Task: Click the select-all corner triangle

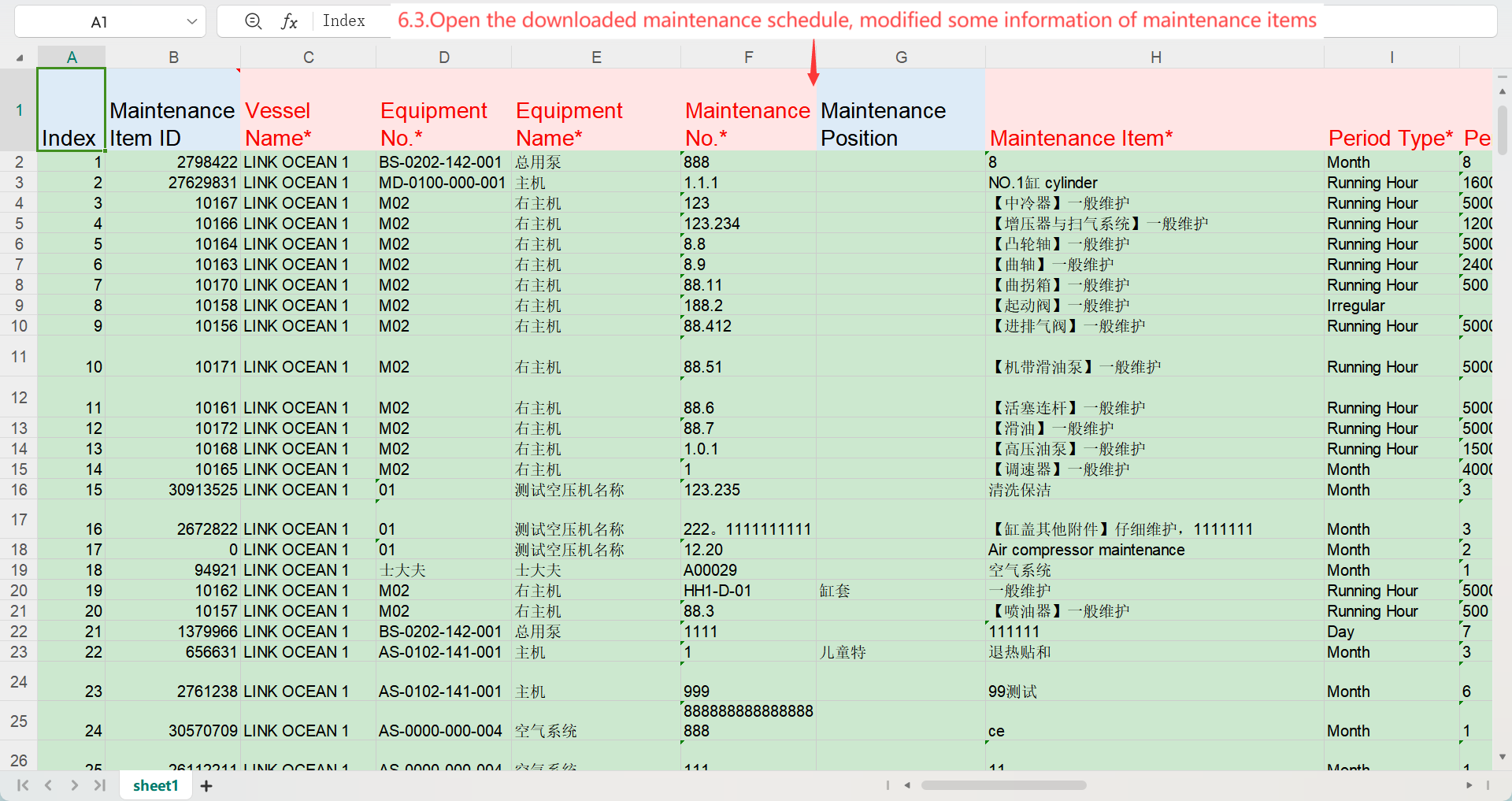Action: point(19,57)
